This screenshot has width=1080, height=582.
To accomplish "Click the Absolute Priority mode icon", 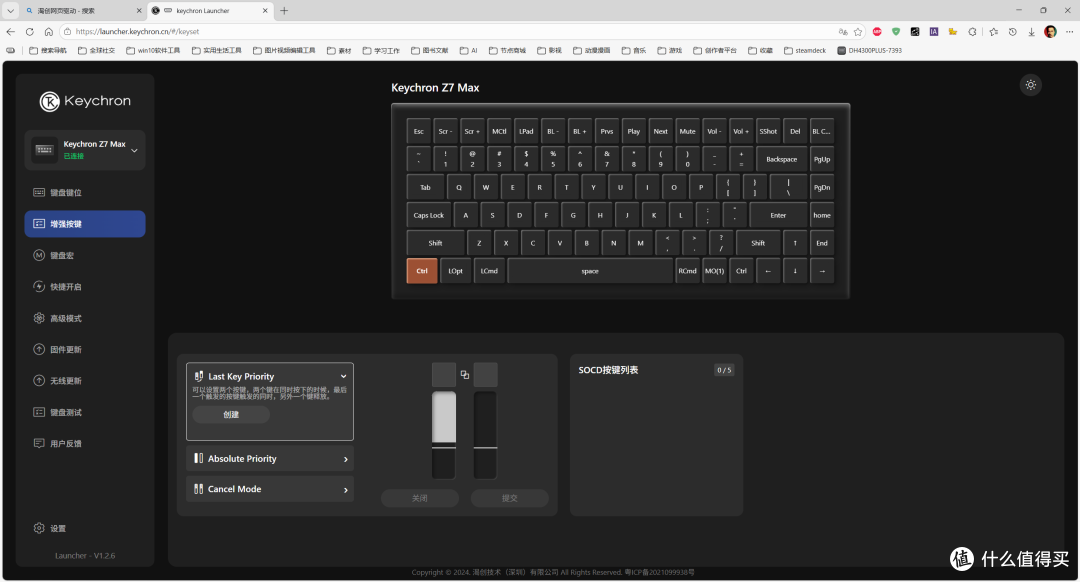I will point(198,458).
